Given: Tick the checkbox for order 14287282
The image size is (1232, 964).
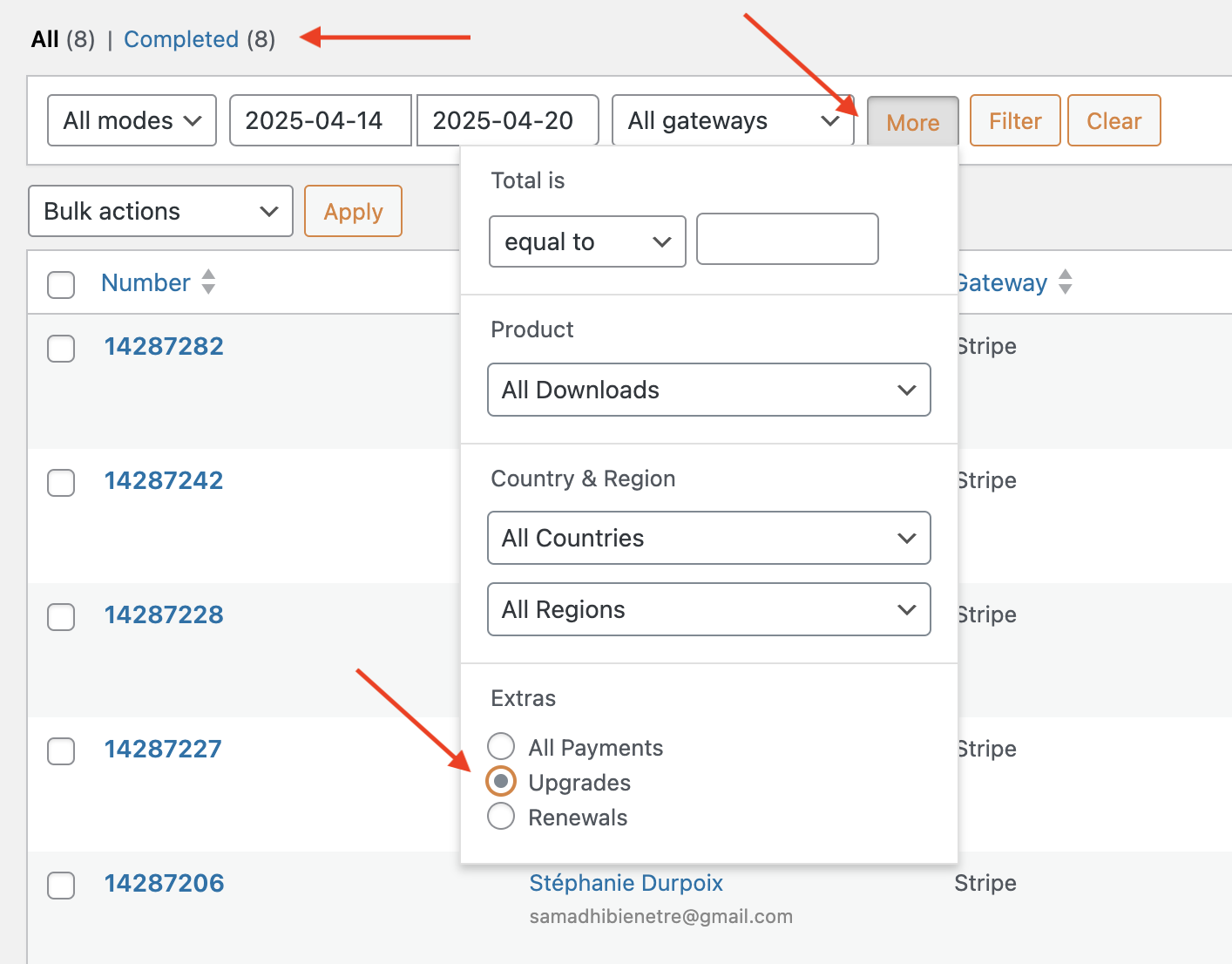Looking at the screenshot, I should [x=61, y=348].
